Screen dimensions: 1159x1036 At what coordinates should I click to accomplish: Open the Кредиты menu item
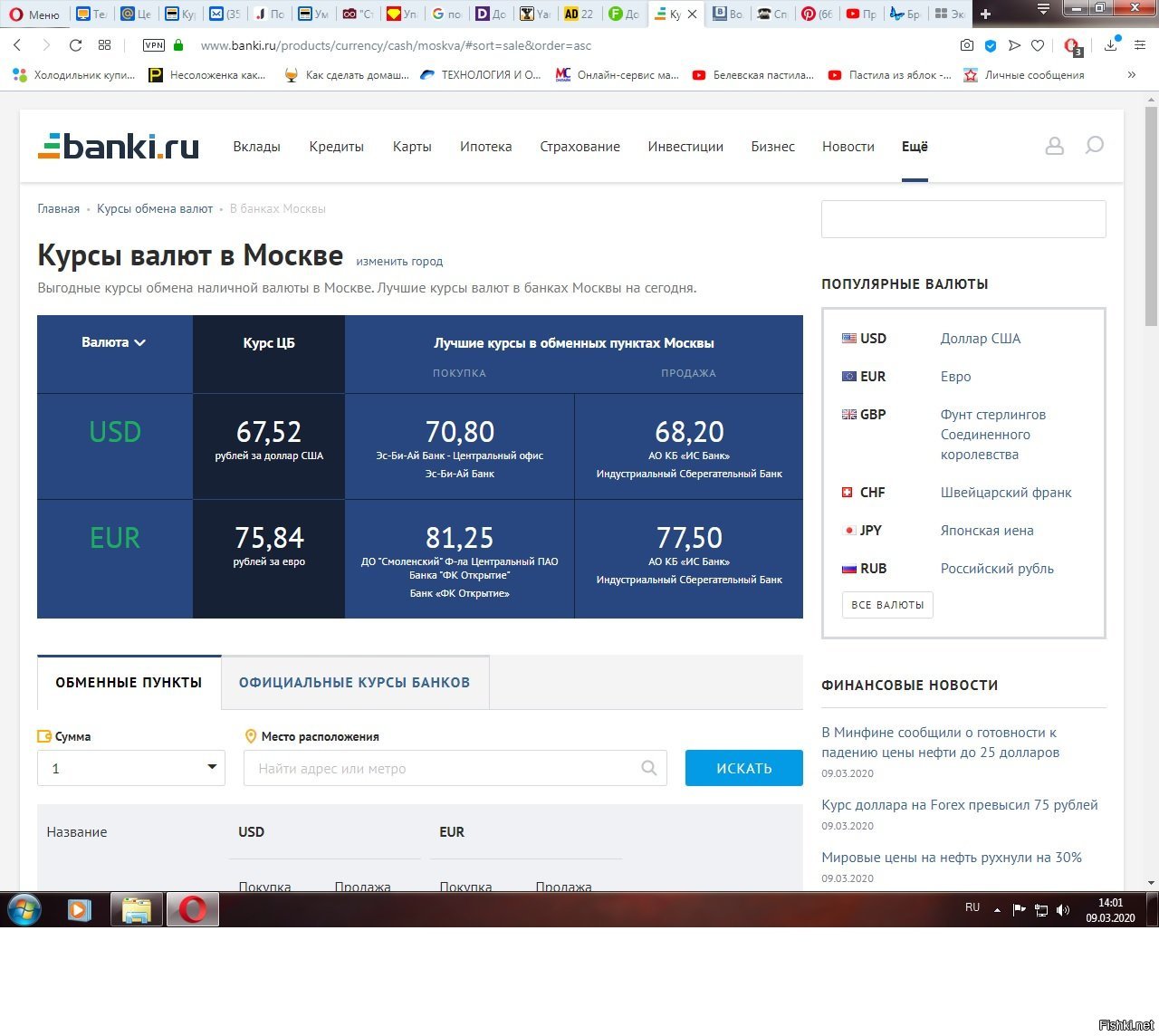[336, 147]
